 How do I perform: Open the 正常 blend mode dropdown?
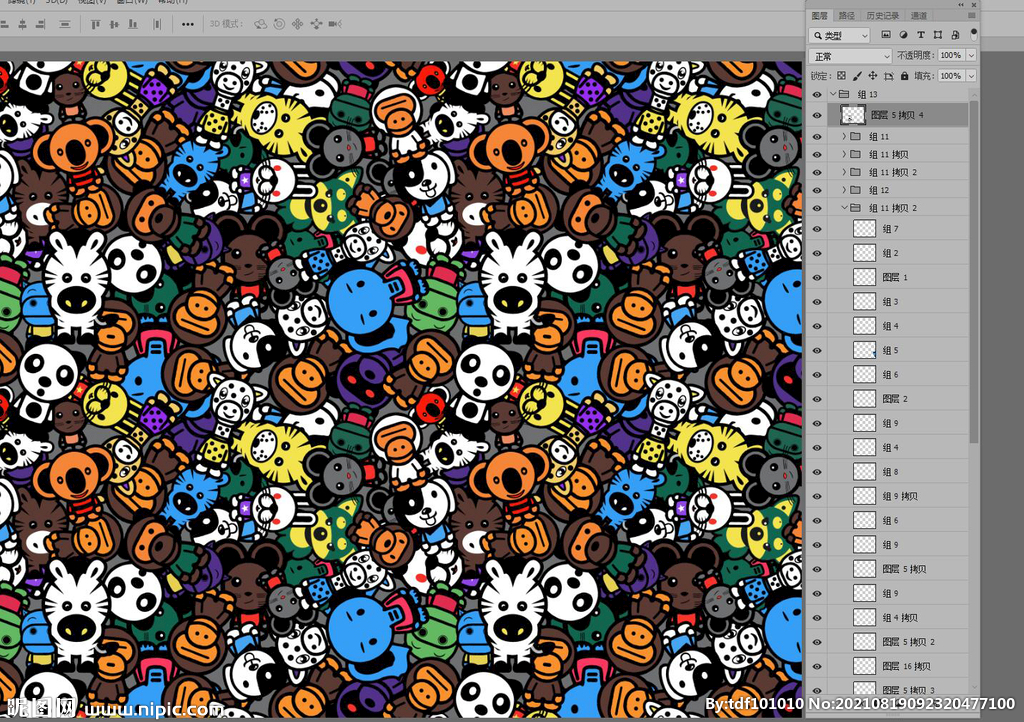click(x=850, y=56)
